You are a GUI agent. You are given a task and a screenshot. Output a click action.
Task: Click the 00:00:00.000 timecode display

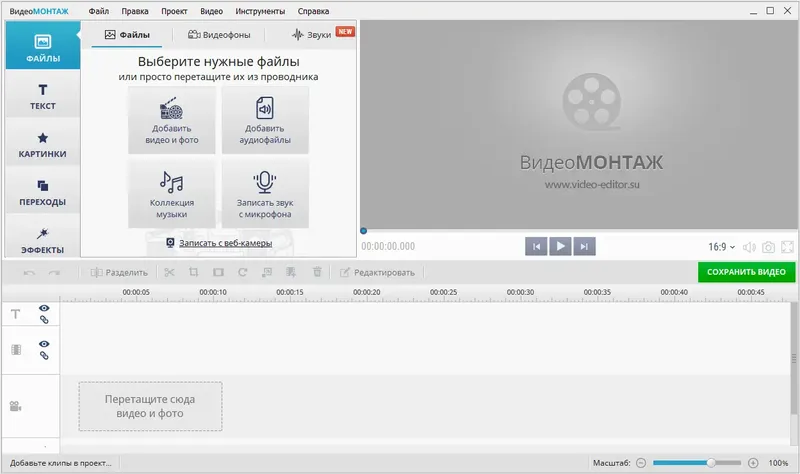[x=388, y=246]
